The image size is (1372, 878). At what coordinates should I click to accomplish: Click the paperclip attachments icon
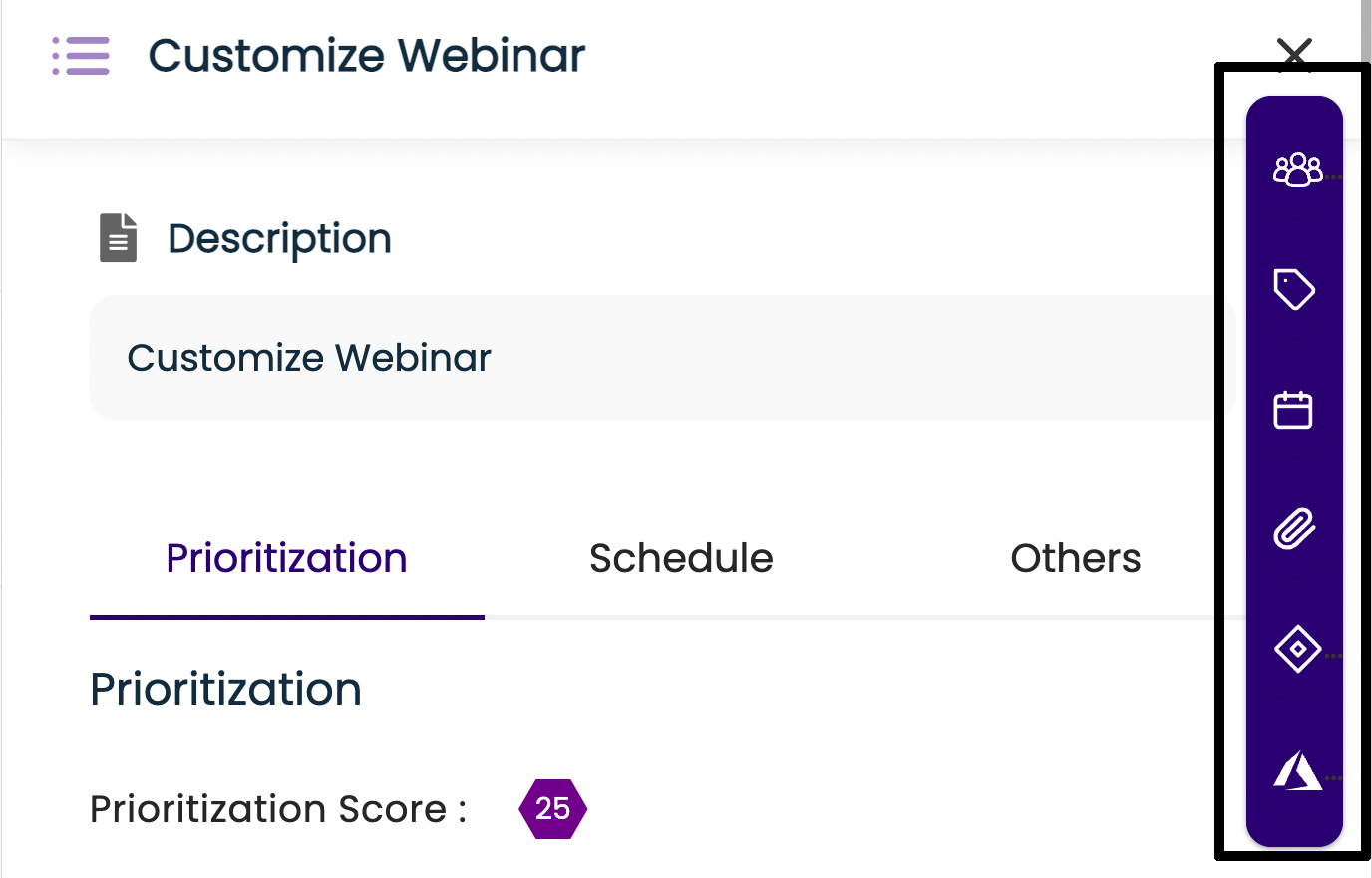click(x=1294, y=529)
